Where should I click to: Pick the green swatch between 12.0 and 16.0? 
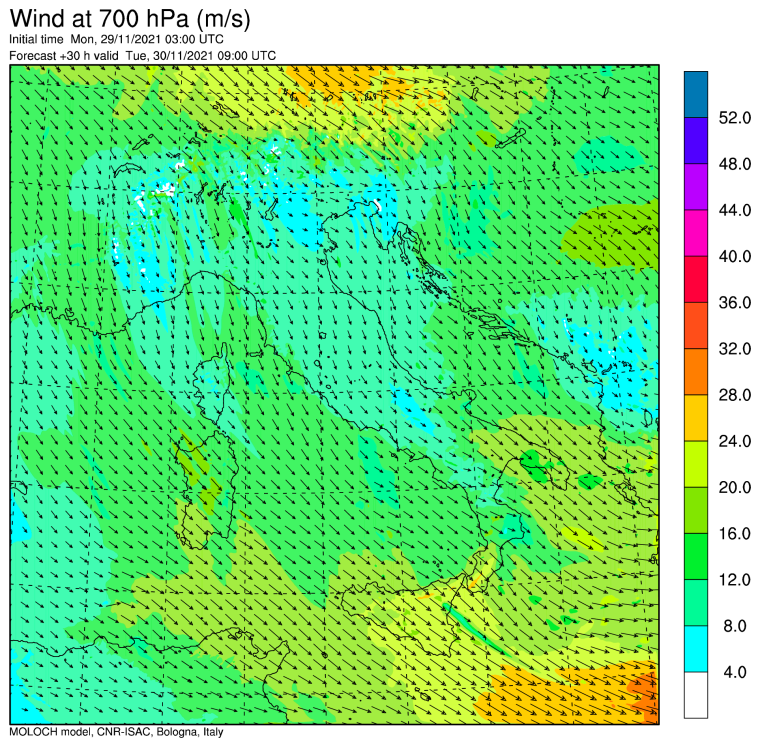click(696, 556)
